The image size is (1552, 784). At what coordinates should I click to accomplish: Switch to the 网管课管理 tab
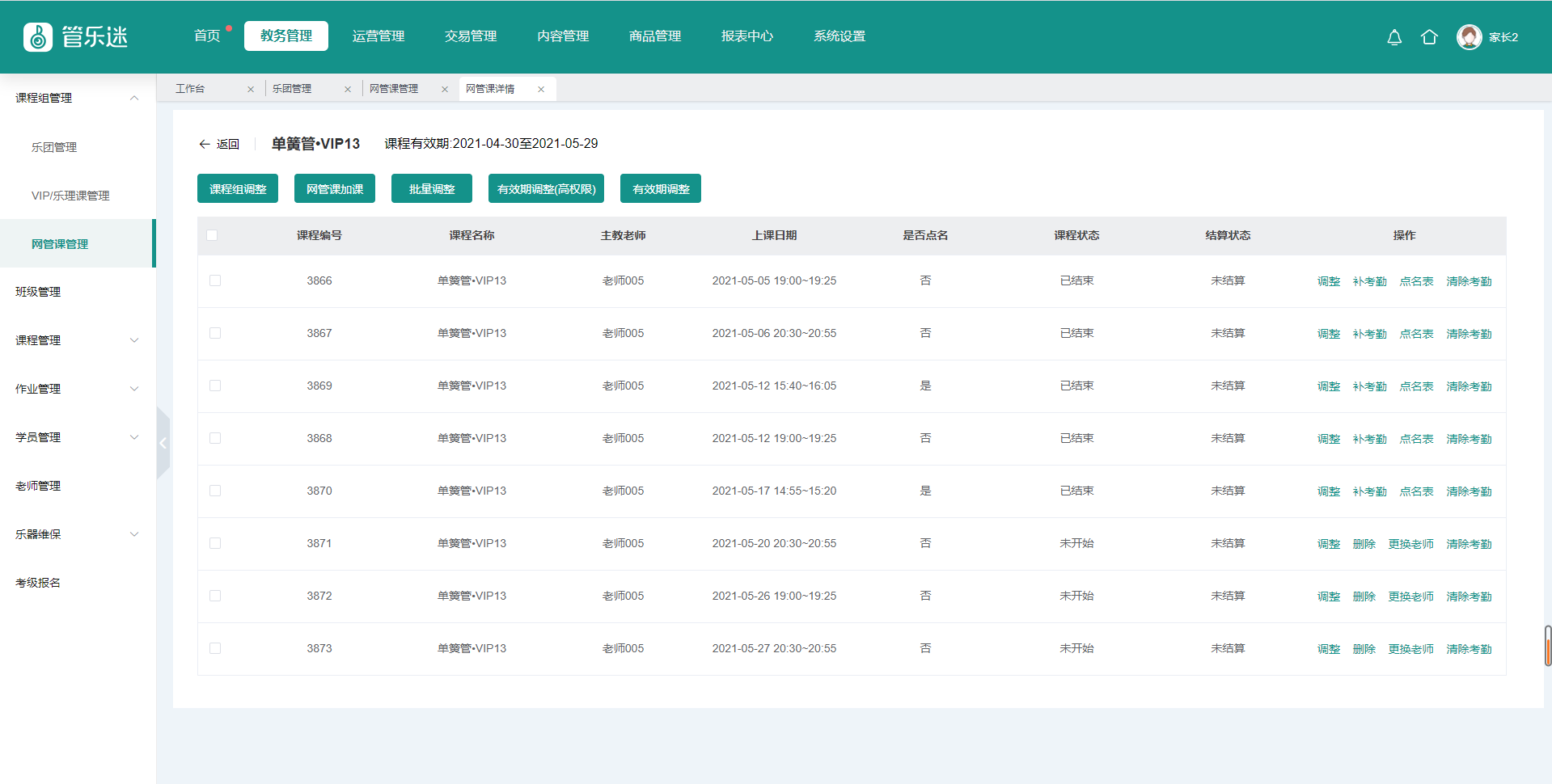tap(394, 89)
